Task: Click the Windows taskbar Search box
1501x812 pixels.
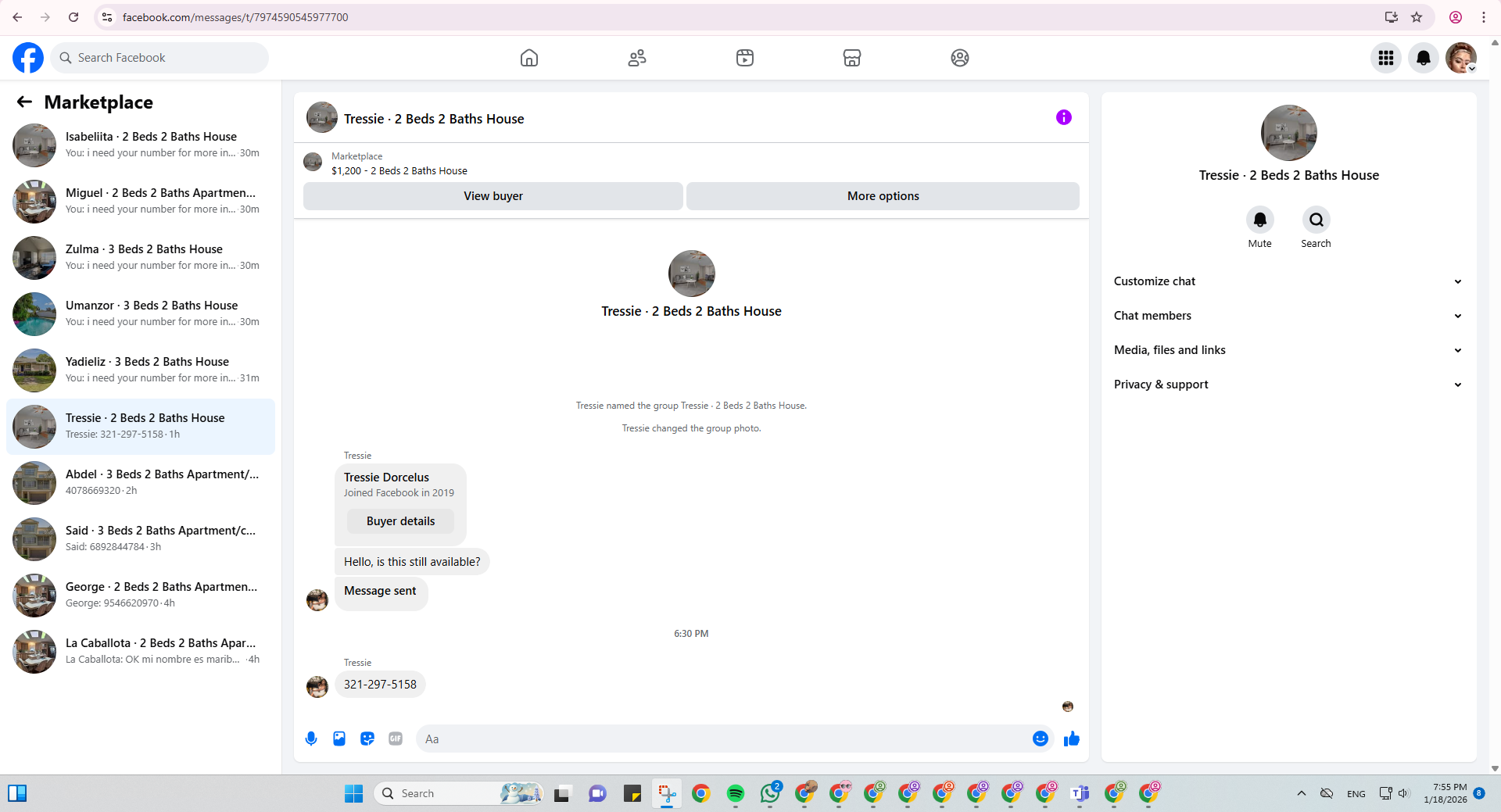Action: coord(459,794)
